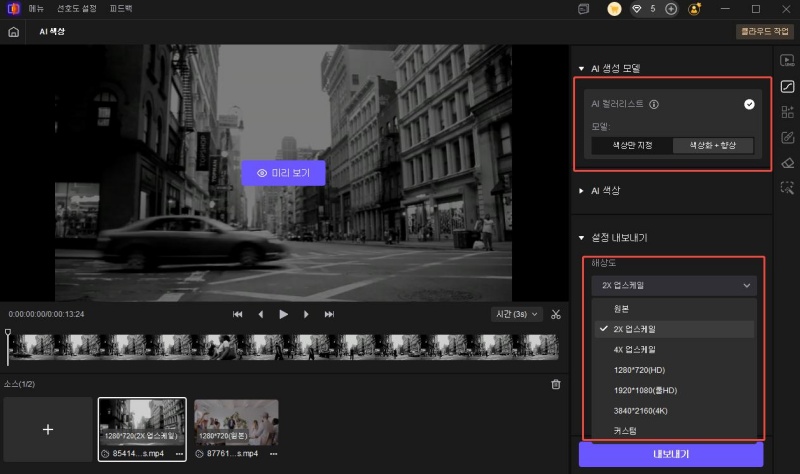This screenshot has height=474, width=800.
Task: Select the 색상만 지정 model option
Action: tap(631, 146)
